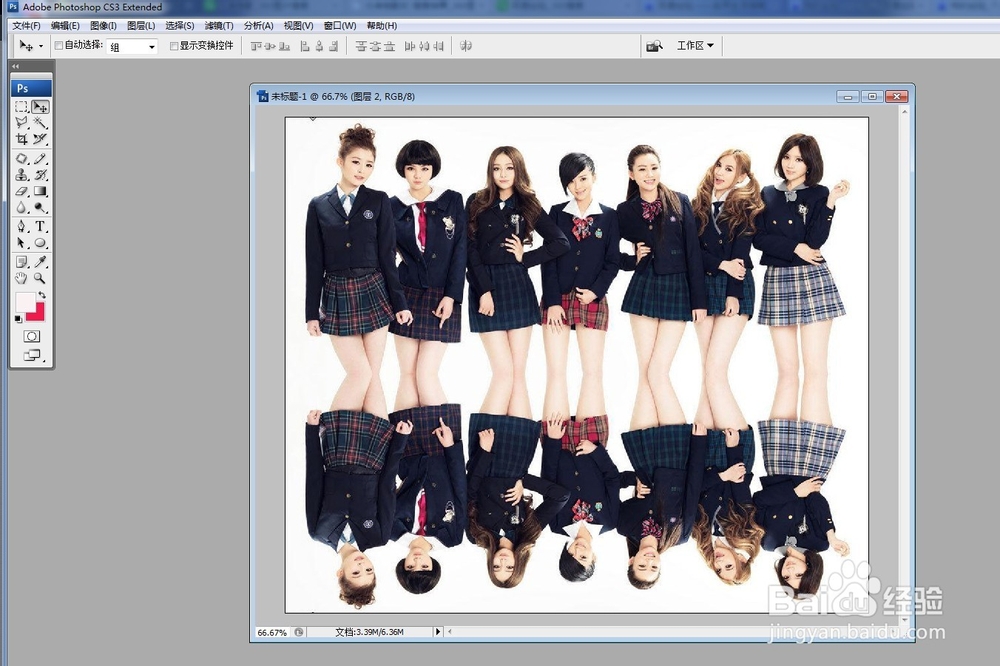The width and height of the screenshot is (1000, 666).
Task: Select the Clone Stamp tool
Action: click(21, 174)
